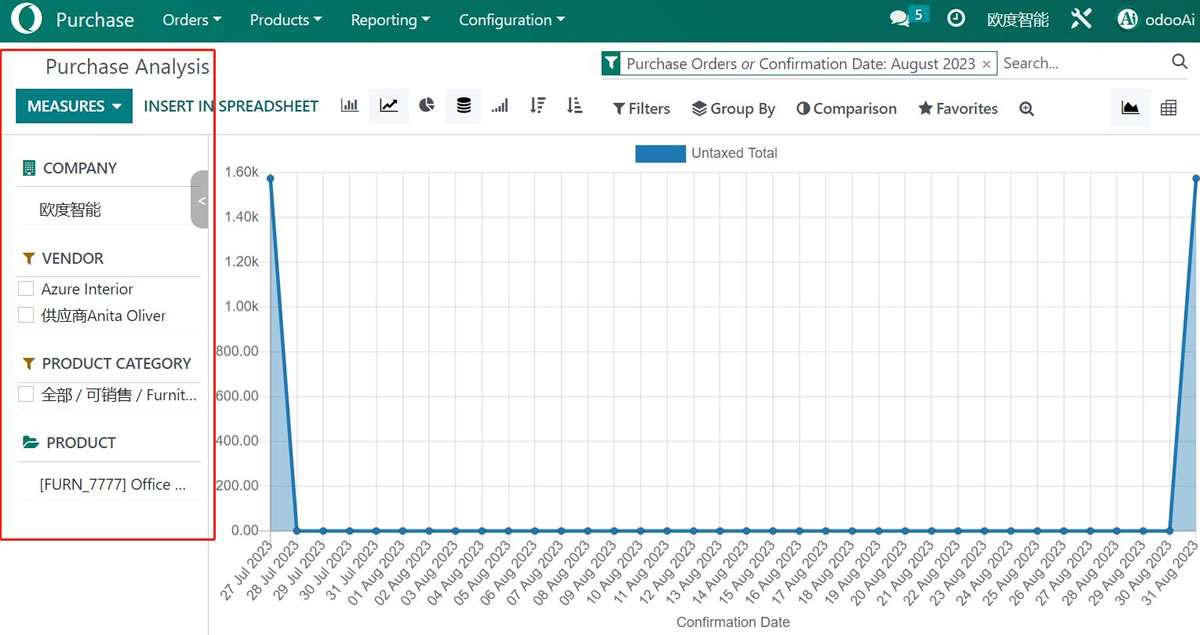
Task: Open the debug tools wrench icon
Action: [x=1081, y=19]
